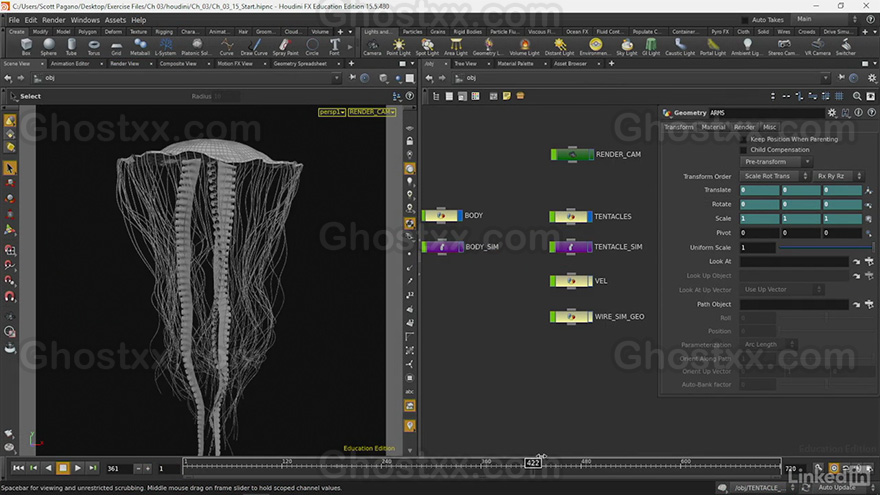Enable the Auto Takes checkbox
Viewport: 880px width, 495px height.
click(745, 20)
